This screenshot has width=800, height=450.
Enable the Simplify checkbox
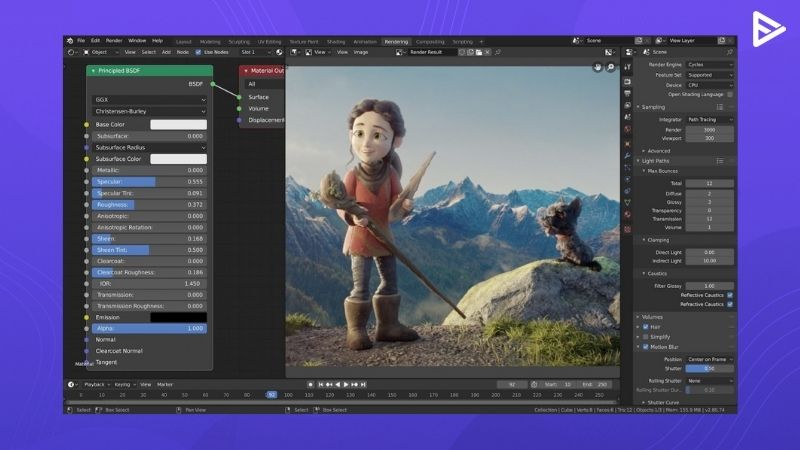(x=645, y=337)
